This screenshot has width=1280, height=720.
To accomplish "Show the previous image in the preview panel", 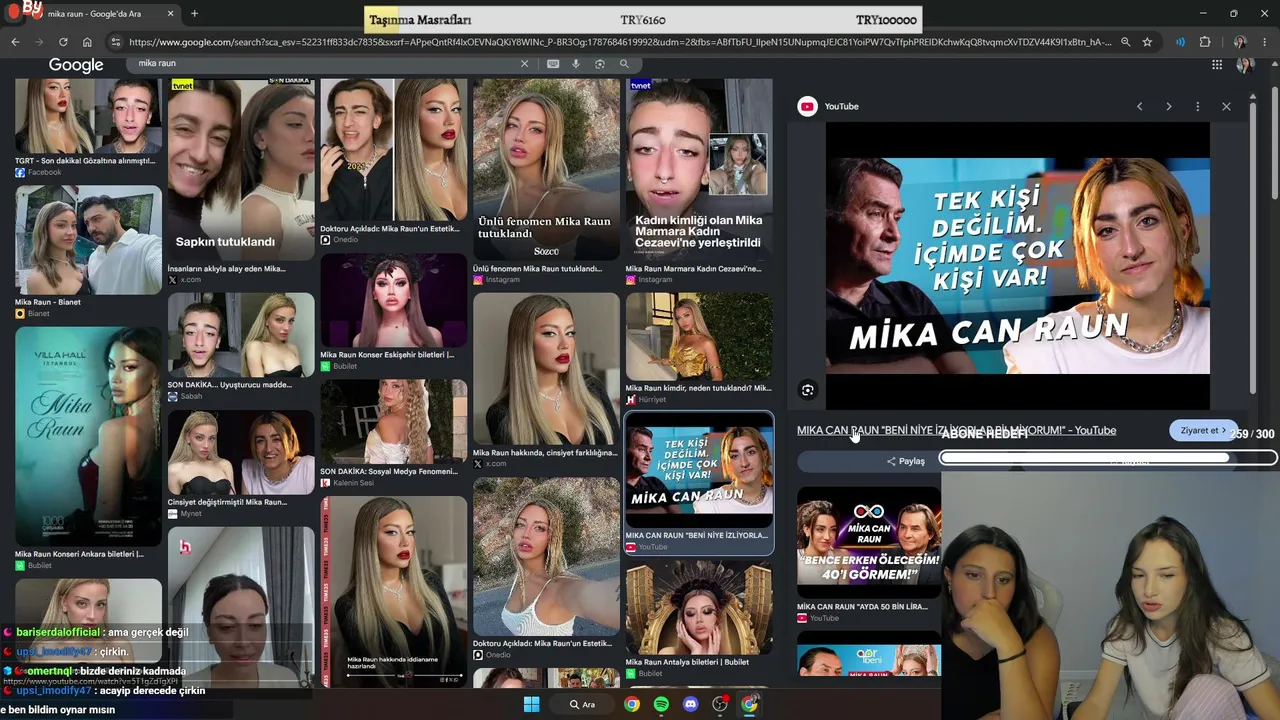I will tap(1139, 106).
